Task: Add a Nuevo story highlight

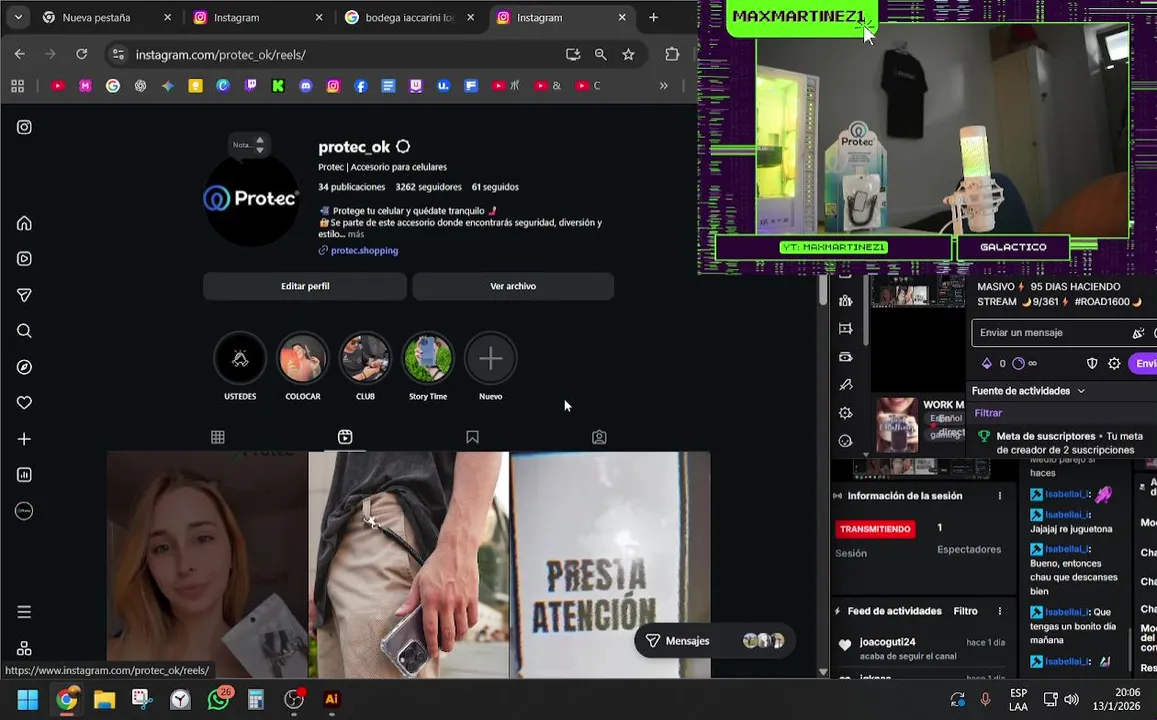Action: click(x=491, y=359)
